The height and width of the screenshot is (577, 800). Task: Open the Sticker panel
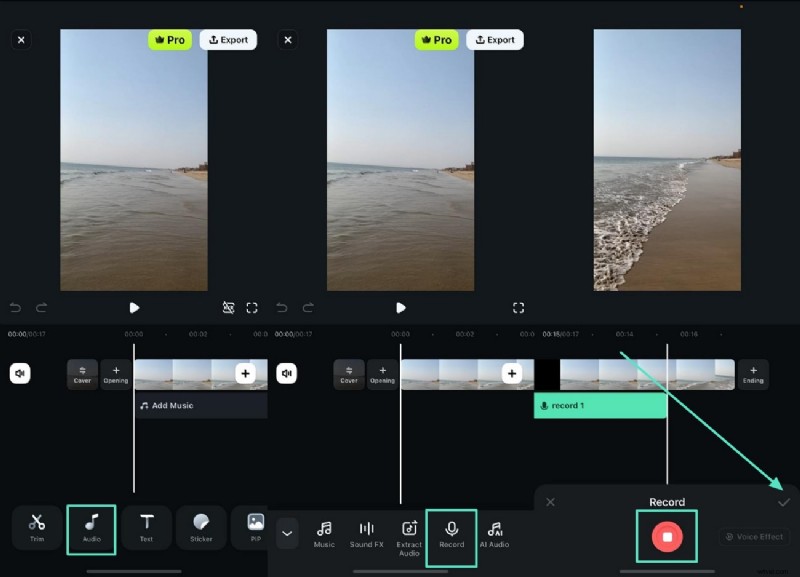pos(200,529)
